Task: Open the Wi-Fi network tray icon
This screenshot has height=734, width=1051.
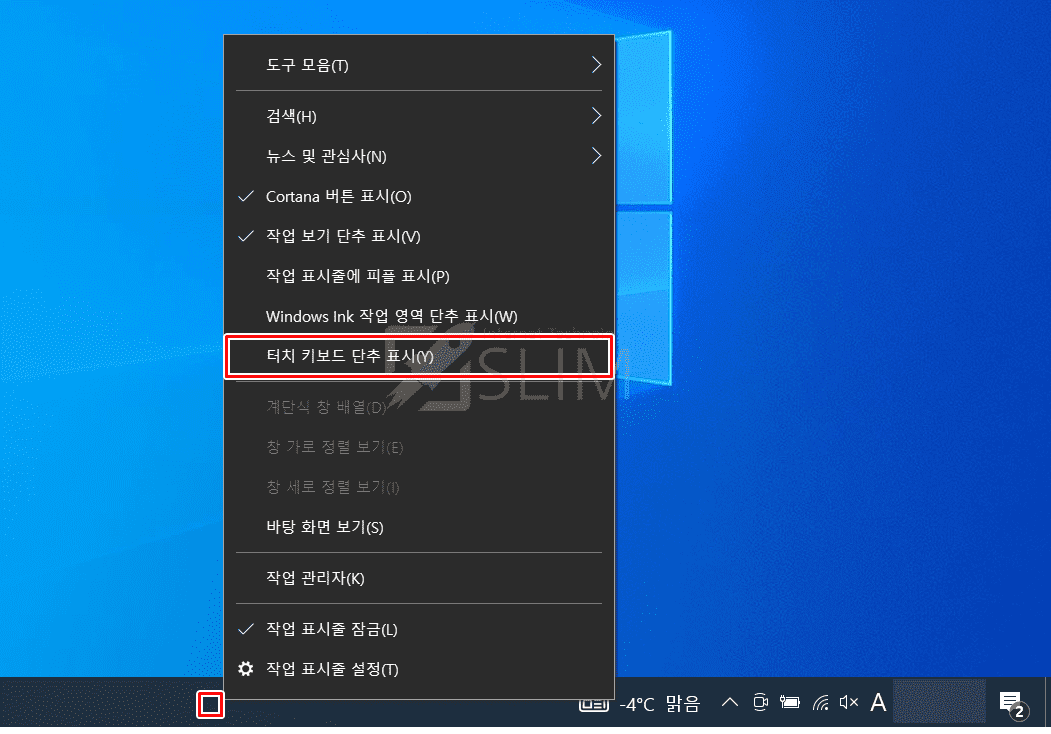Action: pos(820,702)
